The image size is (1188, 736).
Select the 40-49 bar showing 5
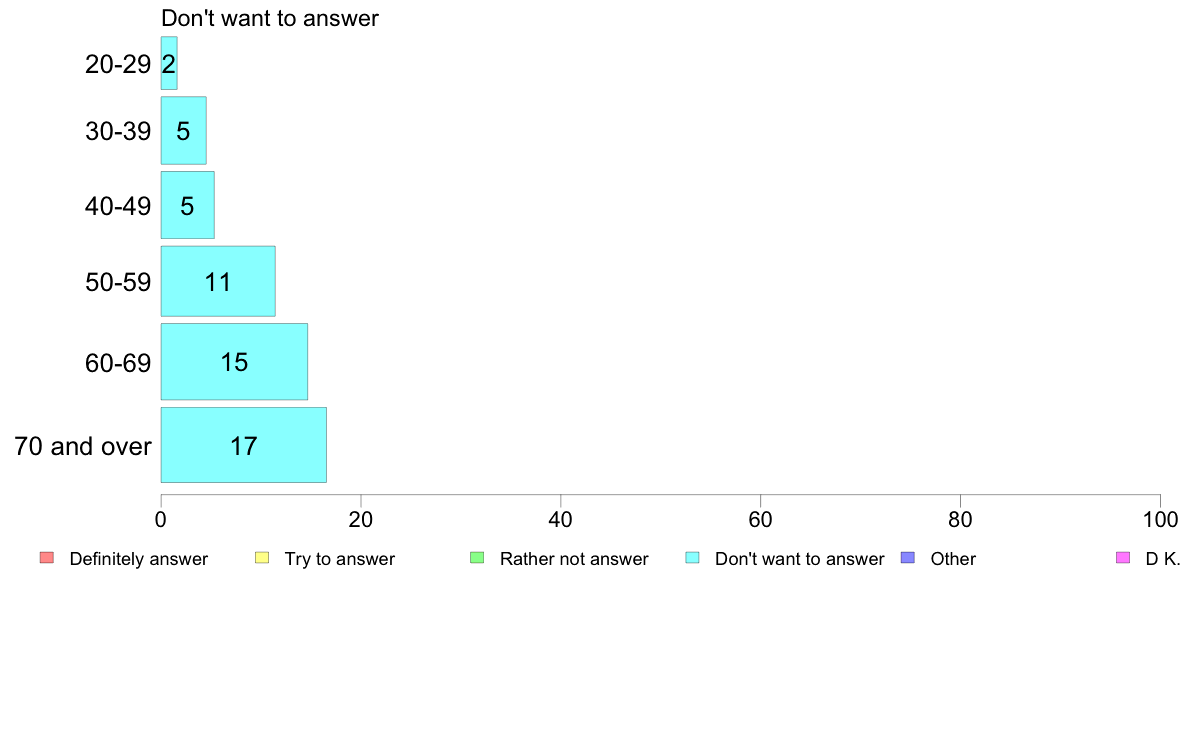[187, 205]
